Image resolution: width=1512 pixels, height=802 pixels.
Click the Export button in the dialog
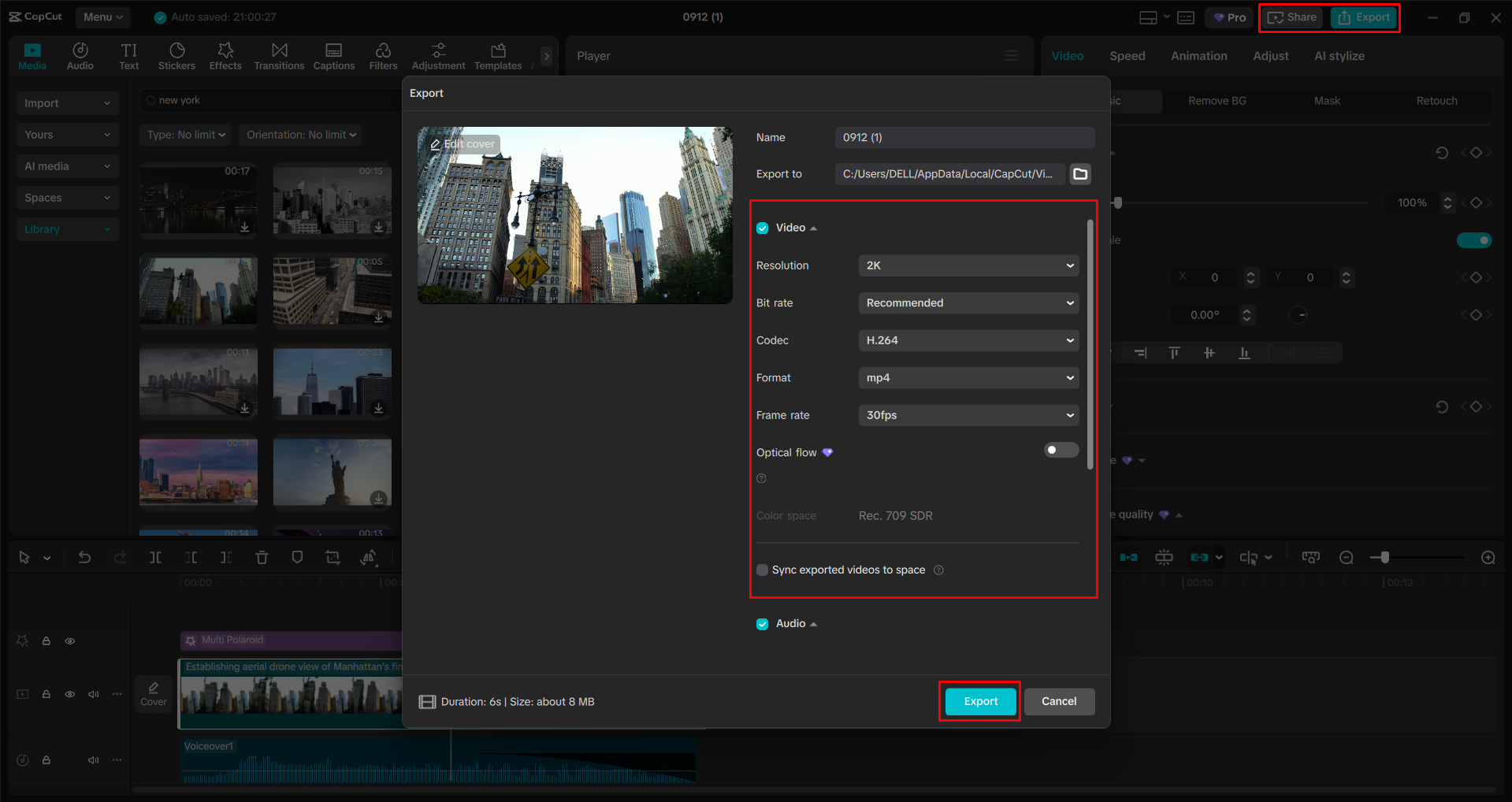pyautogui.click(x=979, y=701)
